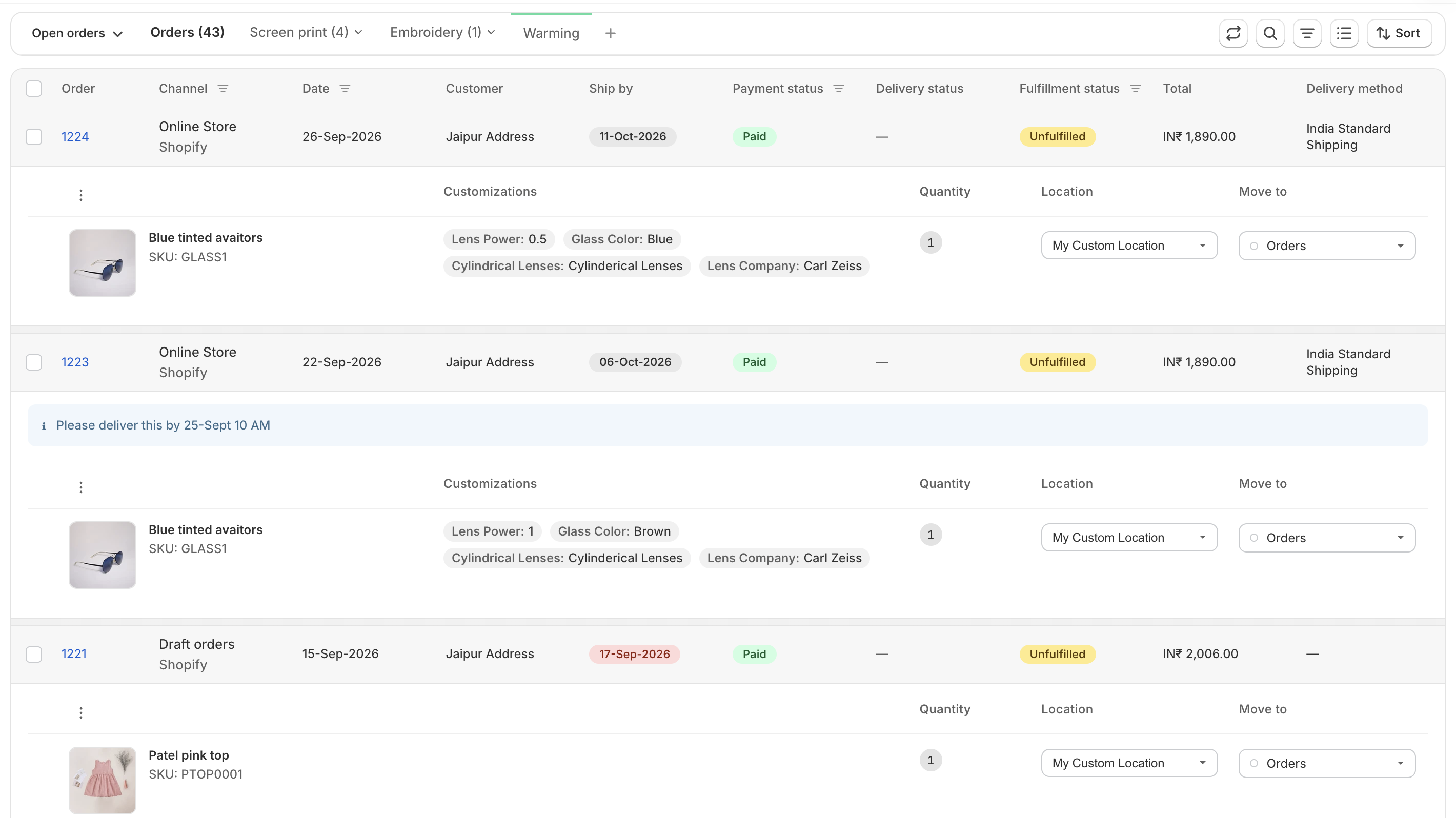1456x818 pixels.
Task: Click the refresh sync icon
Action: pyautogui.click(x=1233, y=33)
